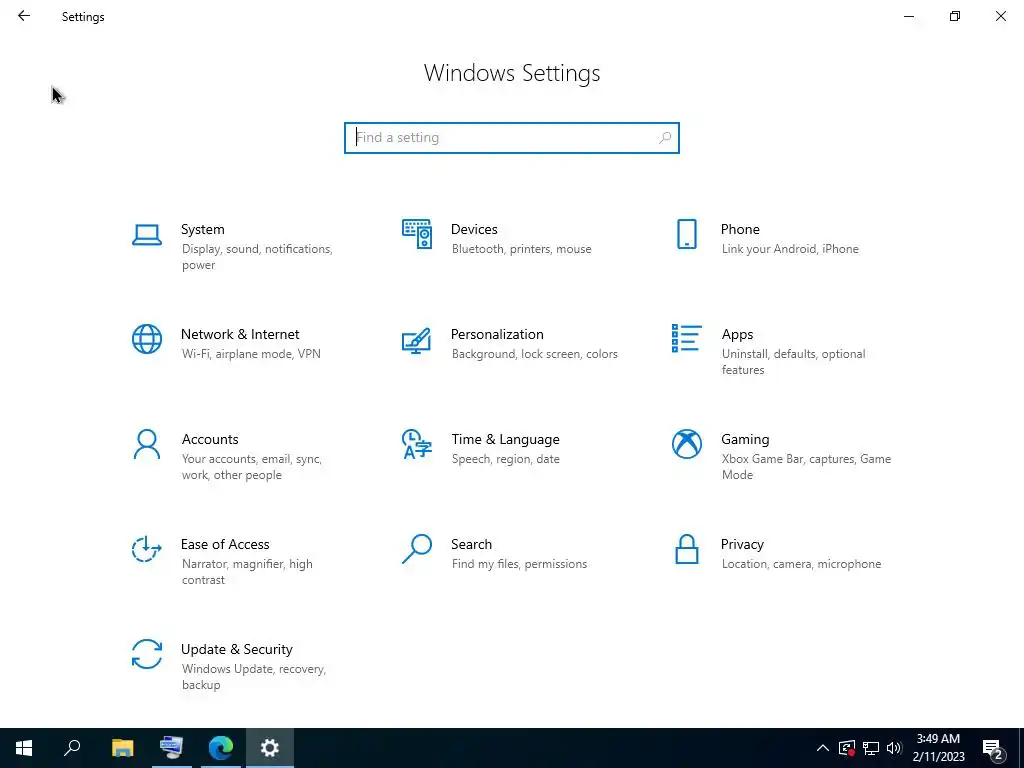Launch File Explorer from the taskbar
Image resolution: width=1024 pixels, height=768 pixels.
[122, 748]
